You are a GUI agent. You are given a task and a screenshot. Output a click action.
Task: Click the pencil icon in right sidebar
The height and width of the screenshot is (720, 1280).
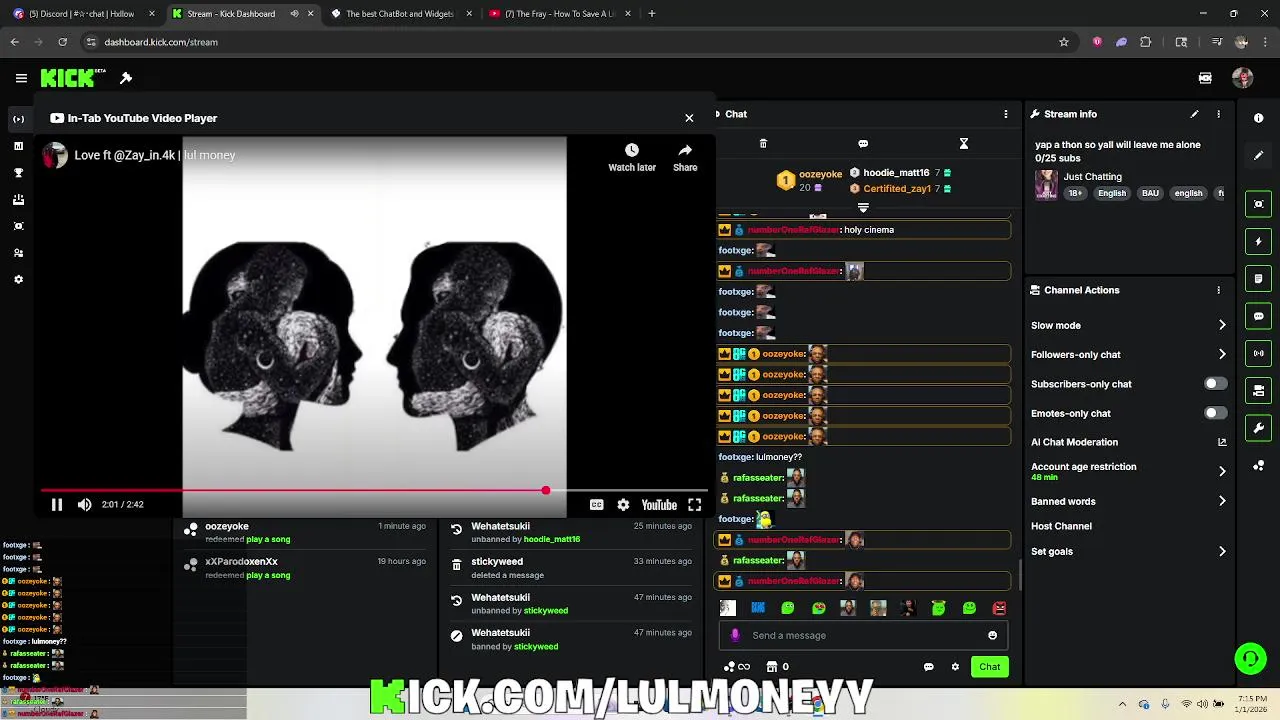[1258, 156]
